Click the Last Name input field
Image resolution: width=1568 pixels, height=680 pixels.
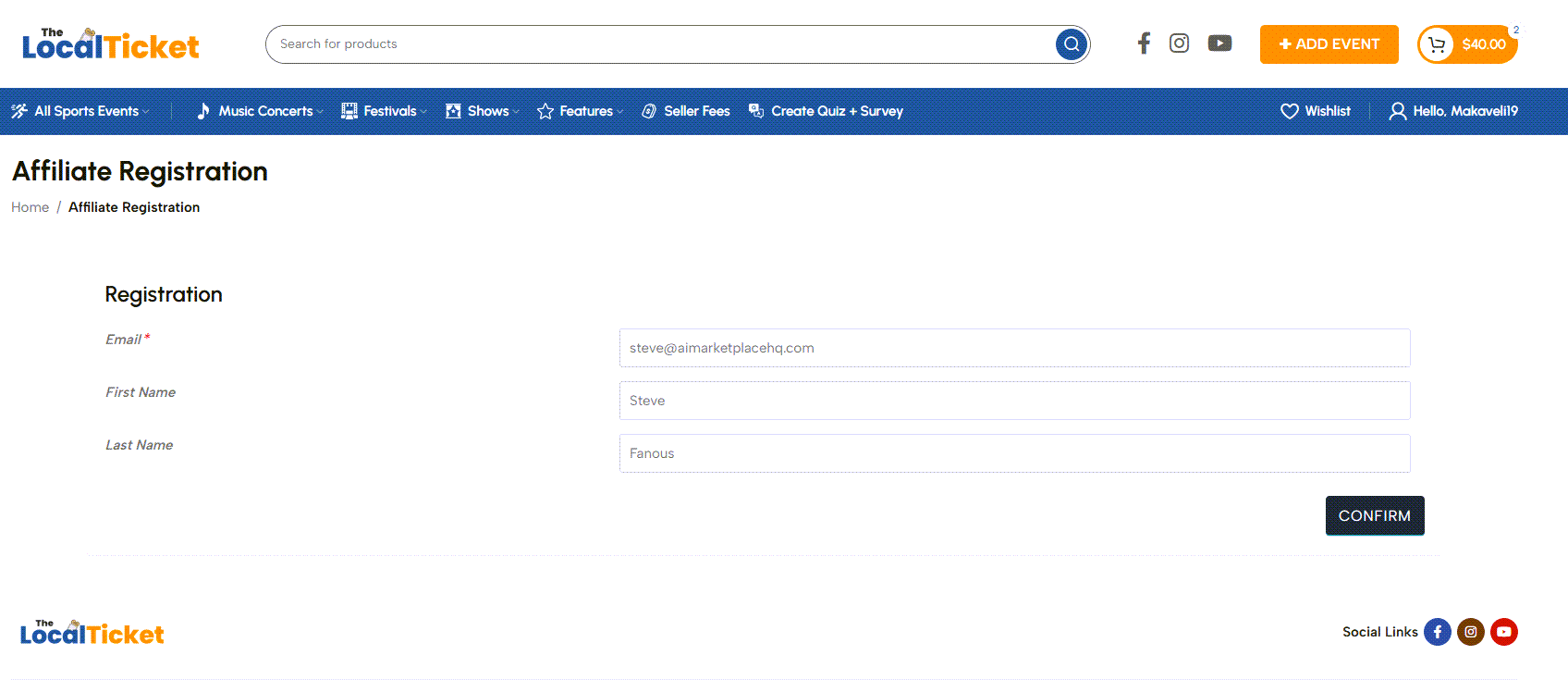1014,453
